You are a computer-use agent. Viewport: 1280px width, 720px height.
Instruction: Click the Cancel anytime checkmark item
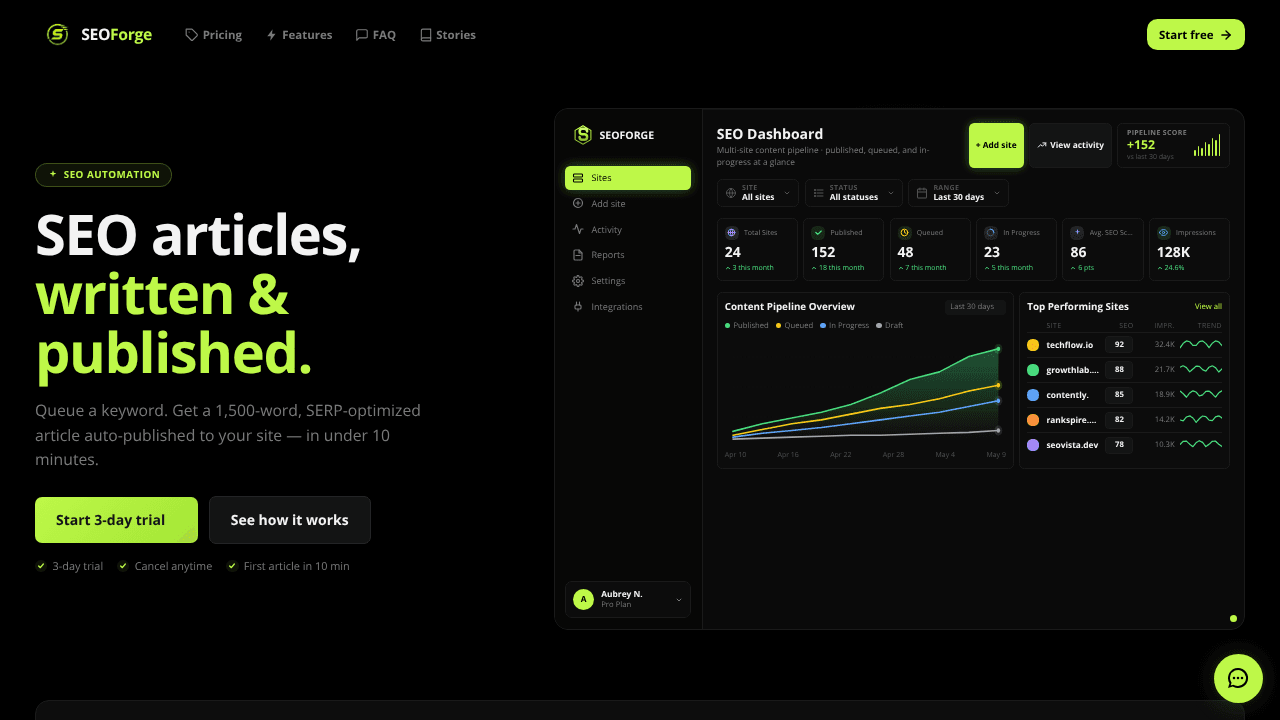pos(165,566)
